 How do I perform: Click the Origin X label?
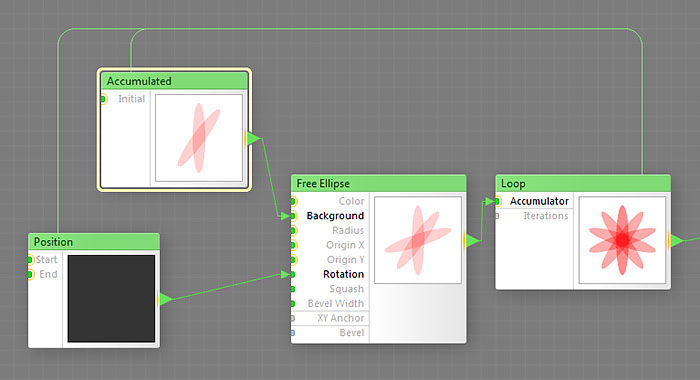pos(345,245)
